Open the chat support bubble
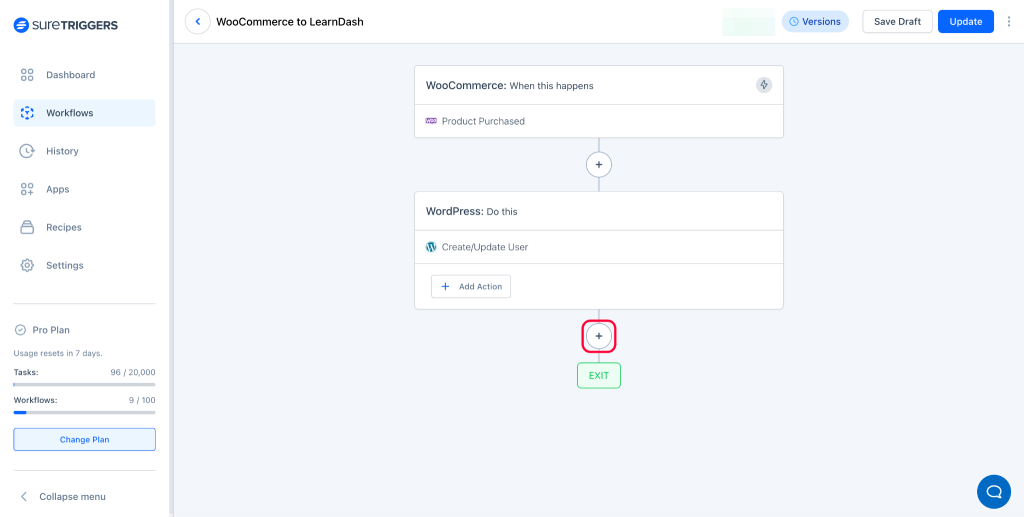This screenshot has width=1024, height=517. tap(994, 492)
